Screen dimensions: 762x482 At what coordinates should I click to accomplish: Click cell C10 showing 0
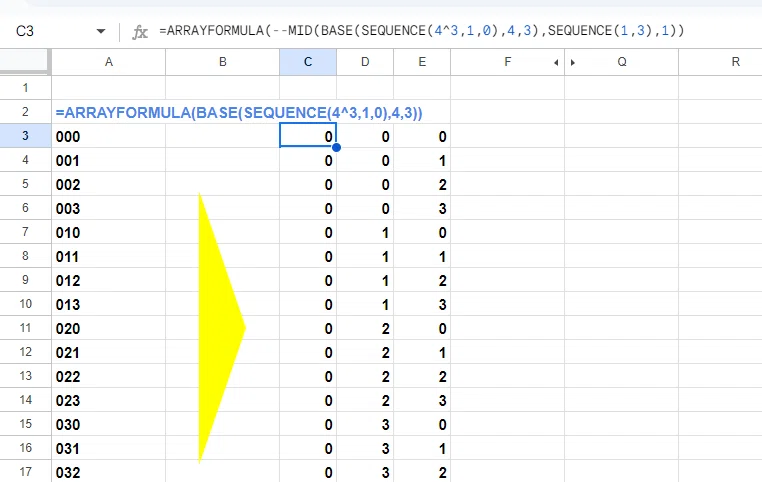click(308, 304)
